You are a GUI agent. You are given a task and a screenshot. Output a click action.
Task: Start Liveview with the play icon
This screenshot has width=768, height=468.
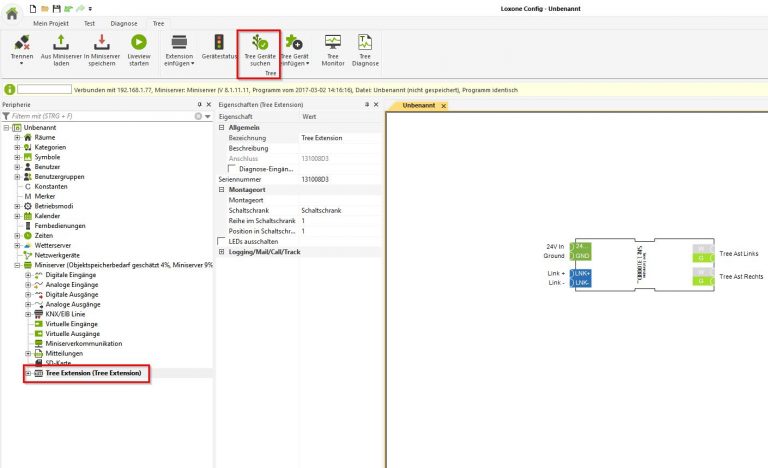(139, 43)
